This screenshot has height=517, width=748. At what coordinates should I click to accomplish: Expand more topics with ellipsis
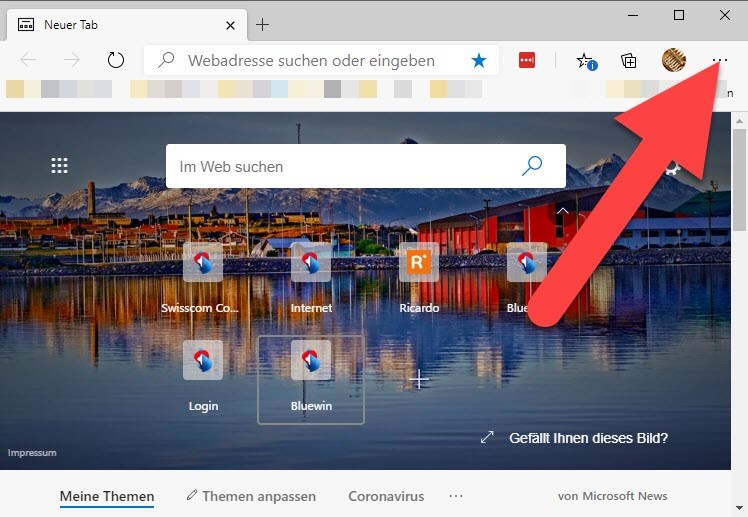(456, 496)
